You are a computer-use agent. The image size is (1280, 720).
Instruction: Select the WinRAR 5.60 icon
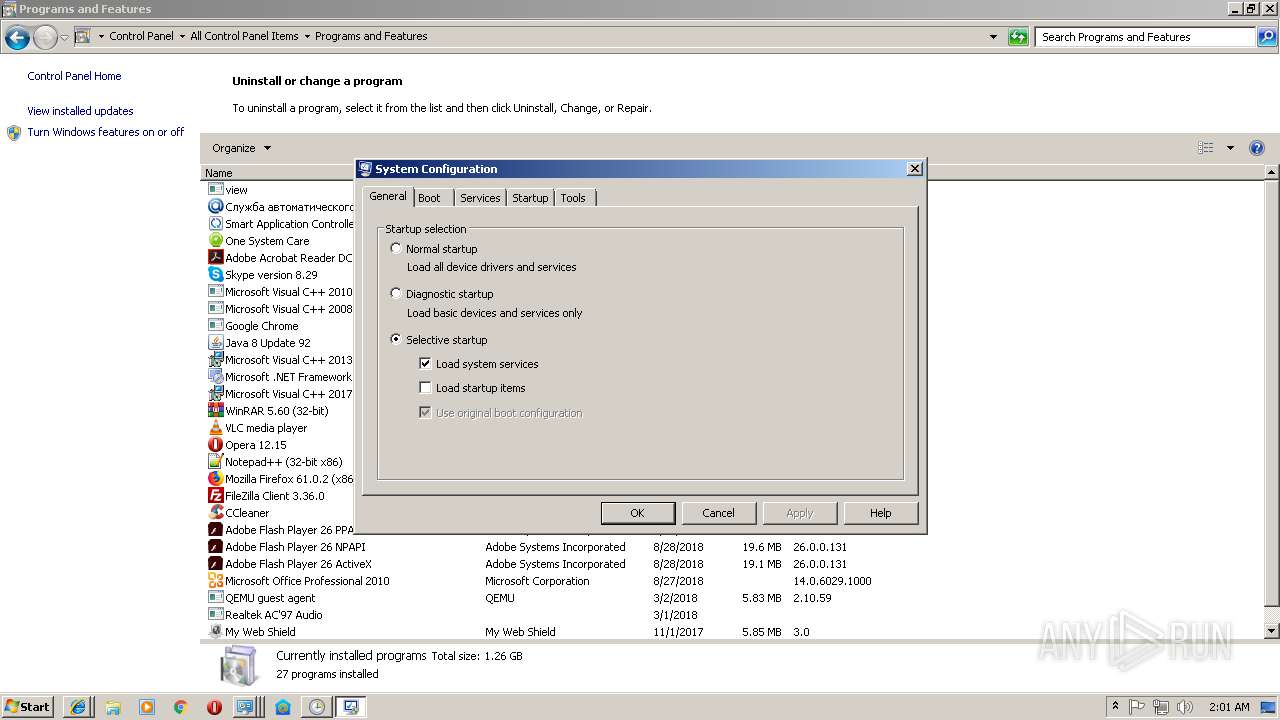point(215,411)
